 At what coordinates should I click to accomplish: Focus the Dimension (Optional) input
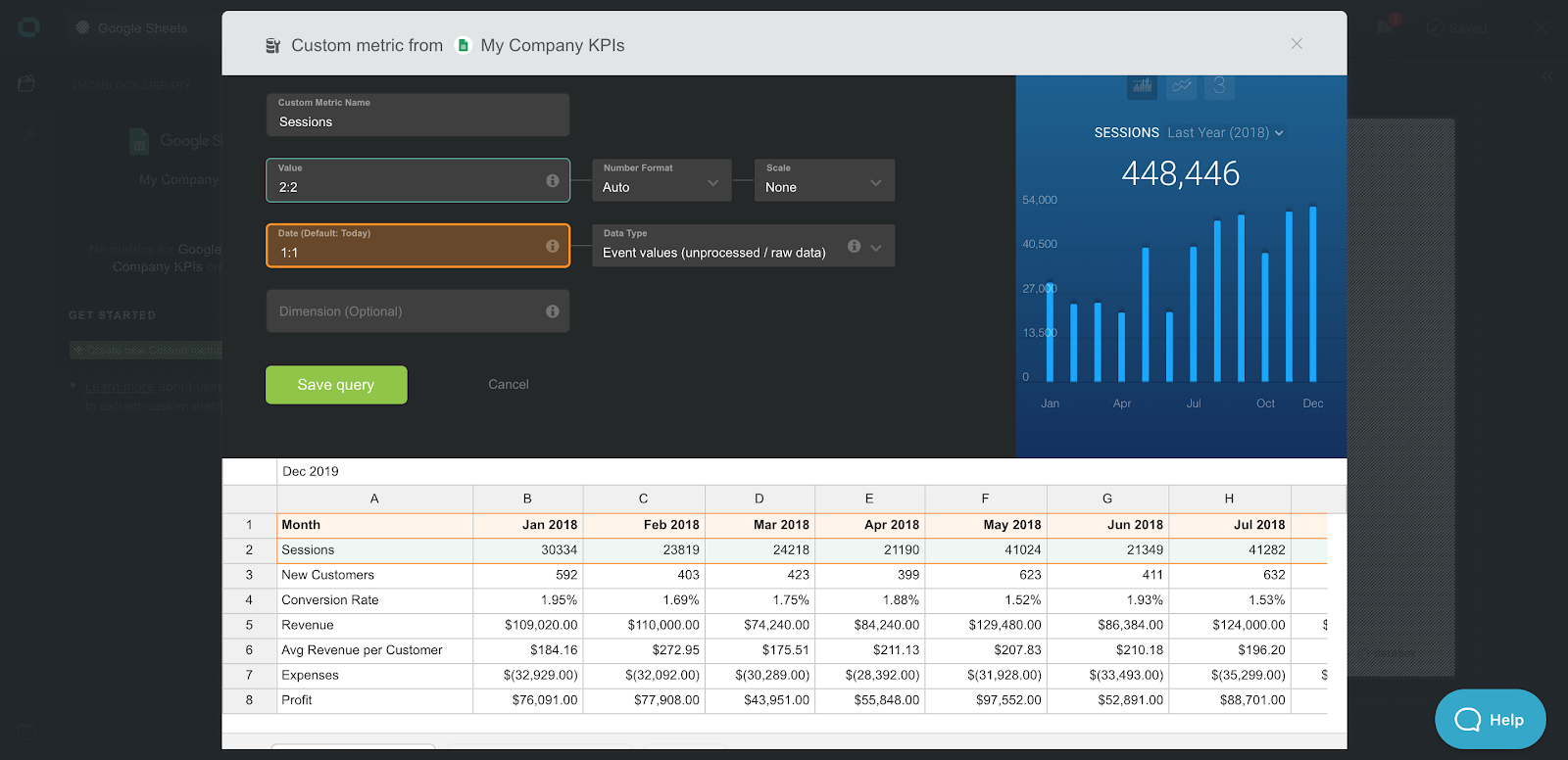pyautogui.click(x=402, y=311)
